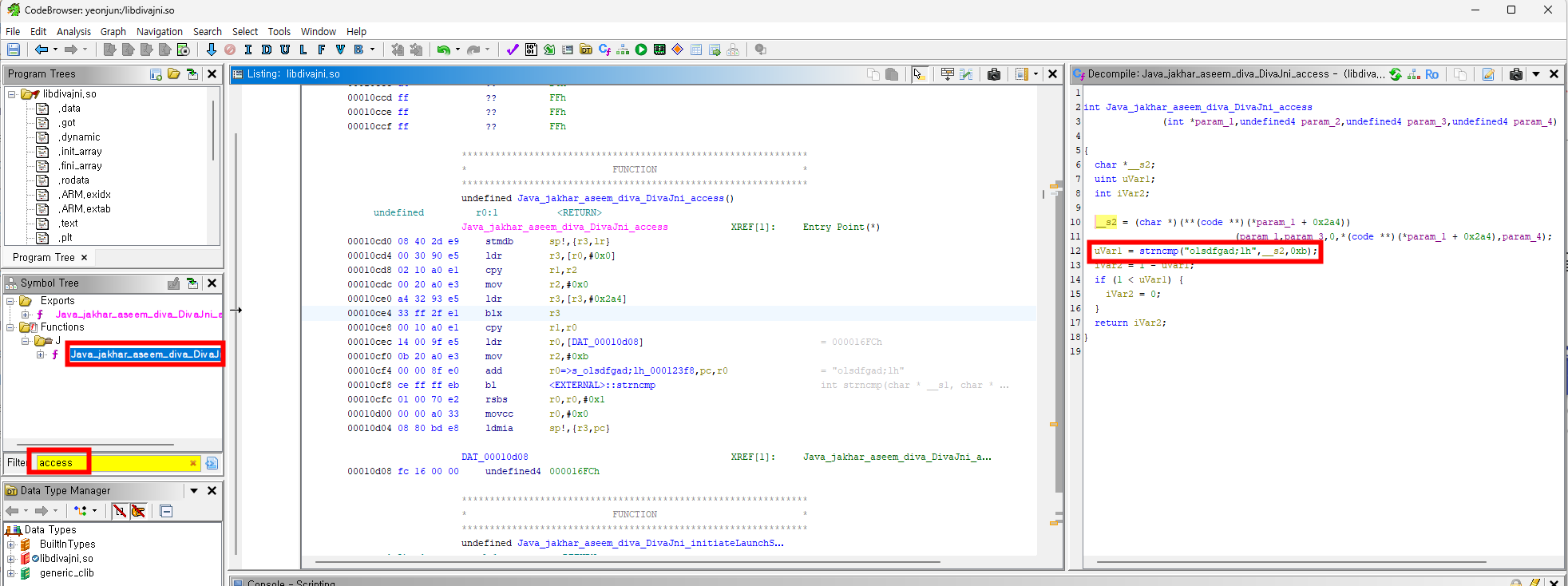1568x586 pixels.
Task: Select the .rodata section in Program Trees
Action: coord(73,180)
